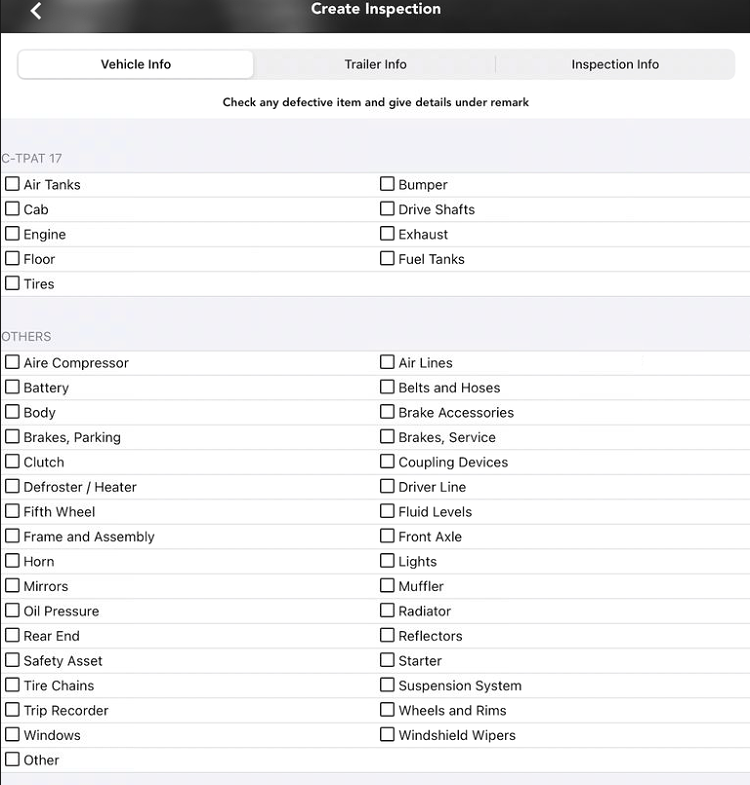Mark Belts and Hoses defective

coord(388,387)
